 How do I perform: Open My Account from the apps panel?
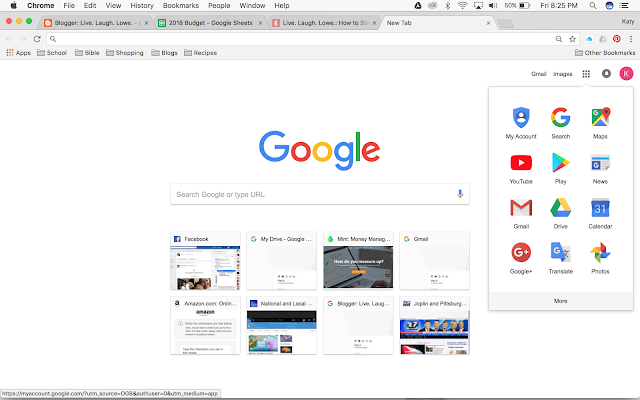(x=521, y=123)
